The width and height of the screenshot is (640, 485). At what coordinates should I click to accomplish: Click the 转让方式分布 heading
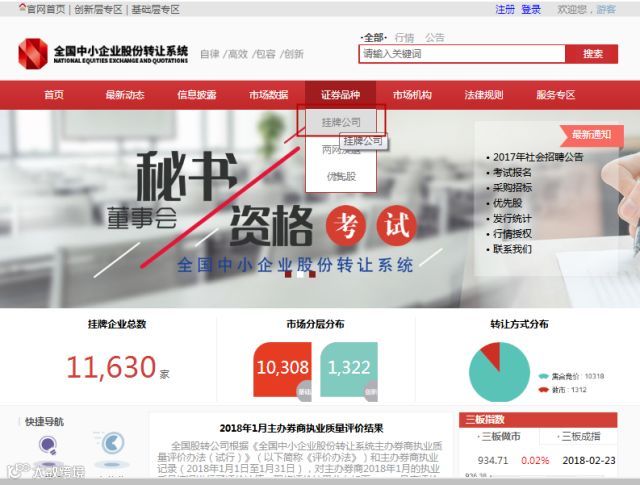[x=519, y=324]
